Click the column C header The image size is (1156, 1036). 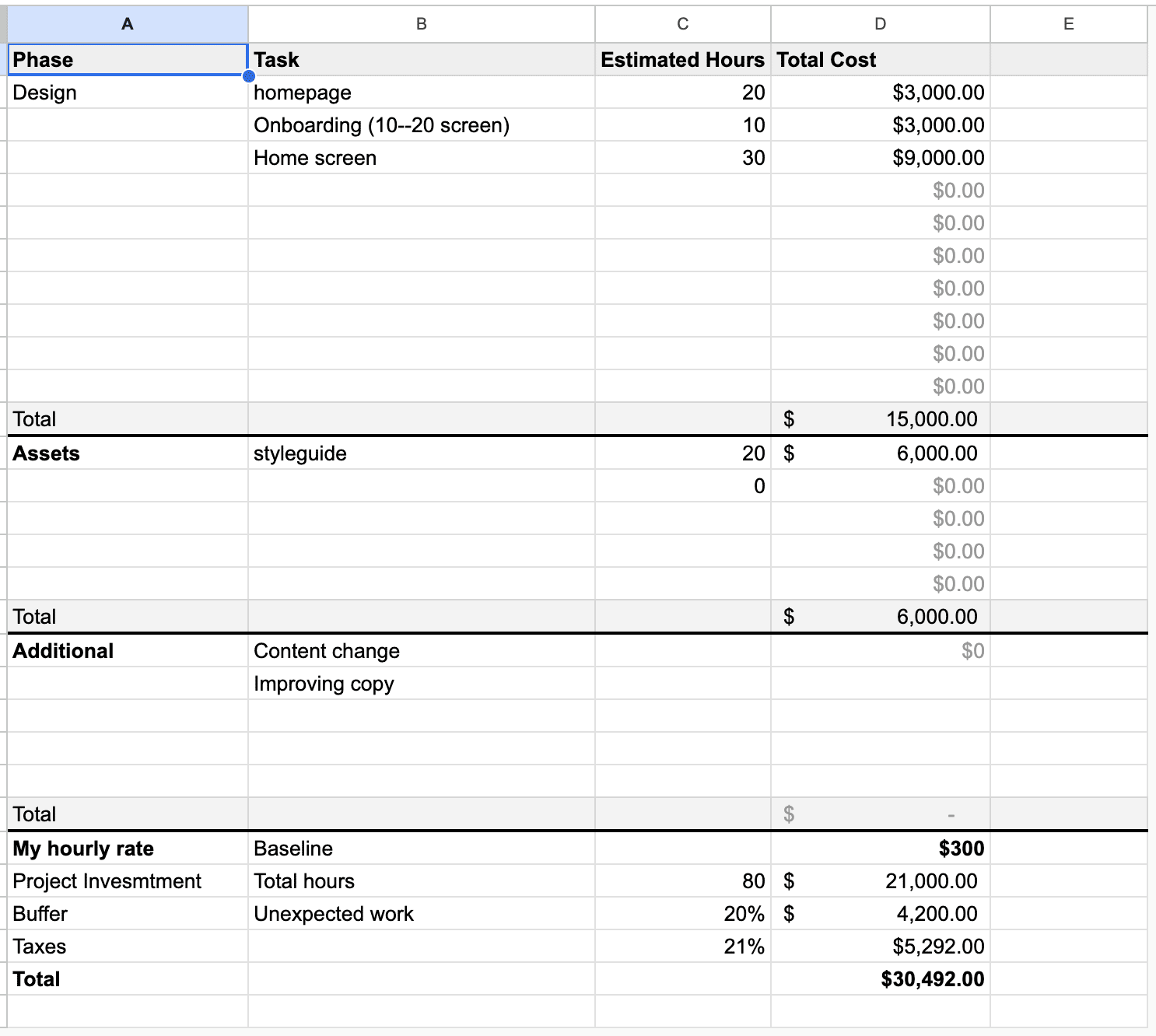point(682,24)
